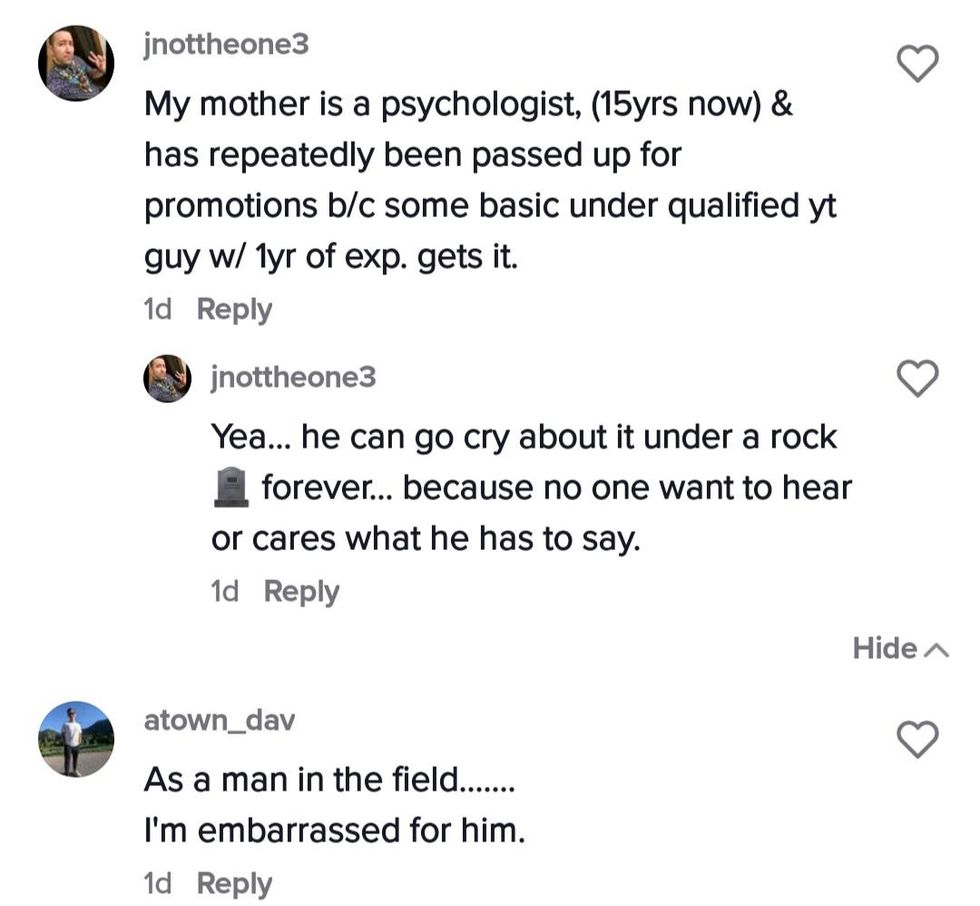
Task: Like jnottheone3's psychologist comment with the heart
Action: click(917, 64)
